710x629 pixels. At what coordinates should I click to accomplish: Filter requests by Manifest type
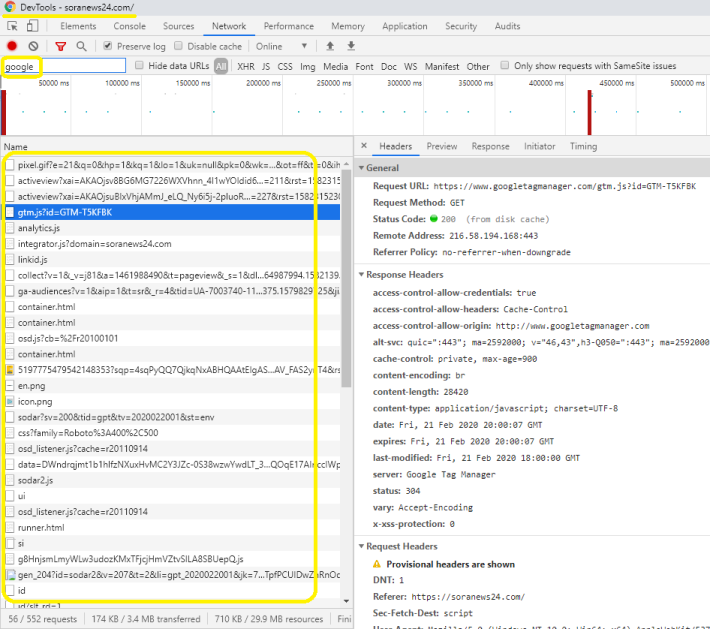point(441,67)
